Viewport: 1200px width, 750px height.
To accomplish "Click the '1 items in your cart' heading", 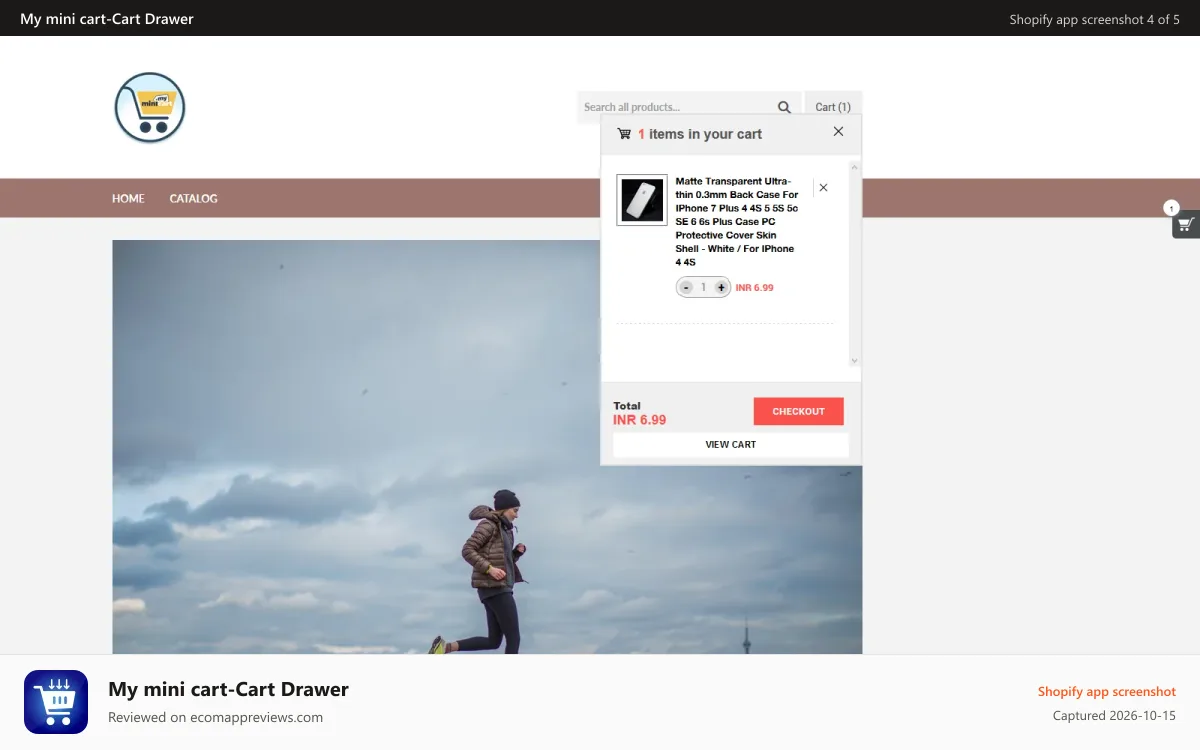I will 700,134.
